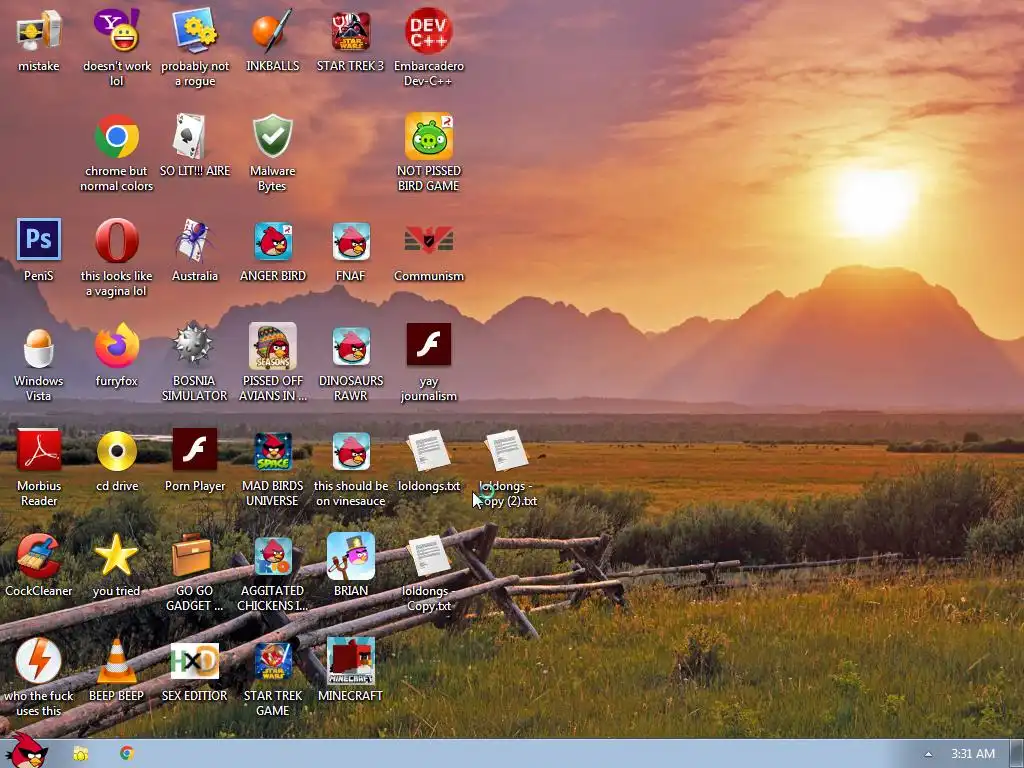Select the MINECRAFT desktop icon

coord(351,661)
